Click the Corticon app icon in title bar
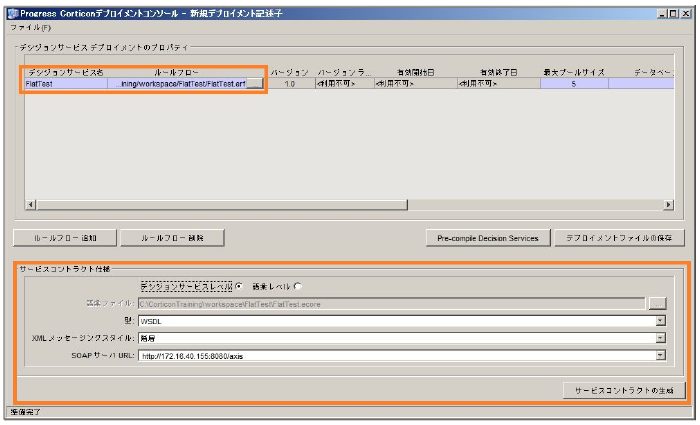This screenshot has height=425, width=700. (12, 13)
